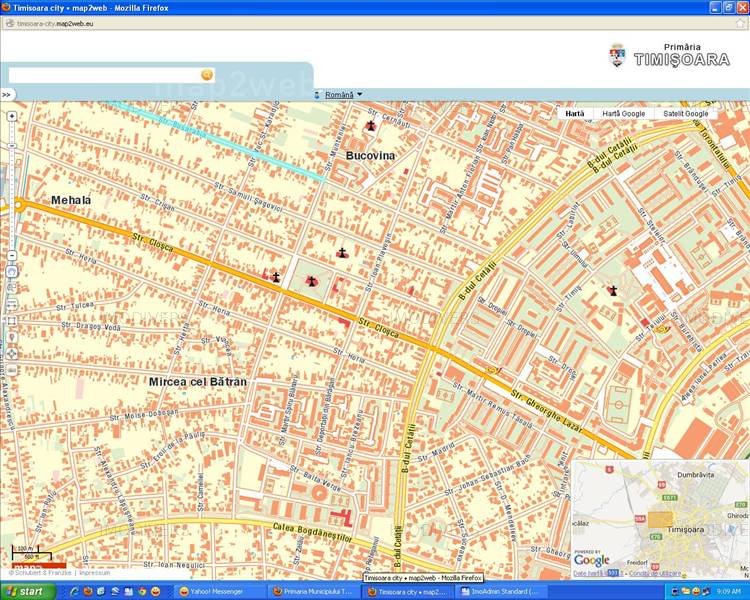The height and width of the screenshot is (600, 750).
Task: Expand the left sidebar panel
Action: tap(6, 95)
